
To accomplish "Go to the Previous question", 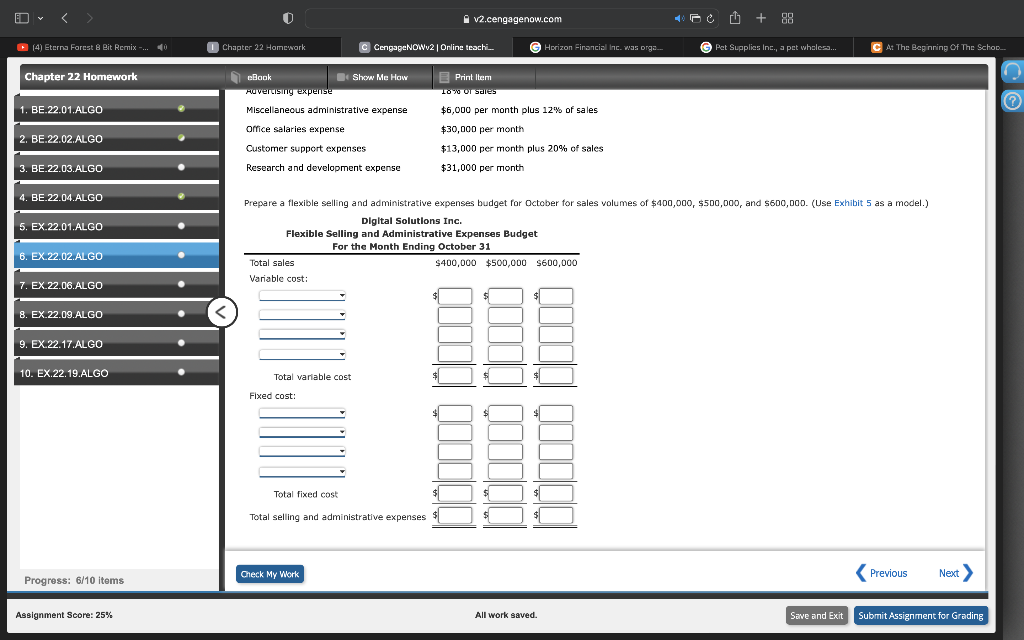I will pyautogui.click(x=882, y=573).
